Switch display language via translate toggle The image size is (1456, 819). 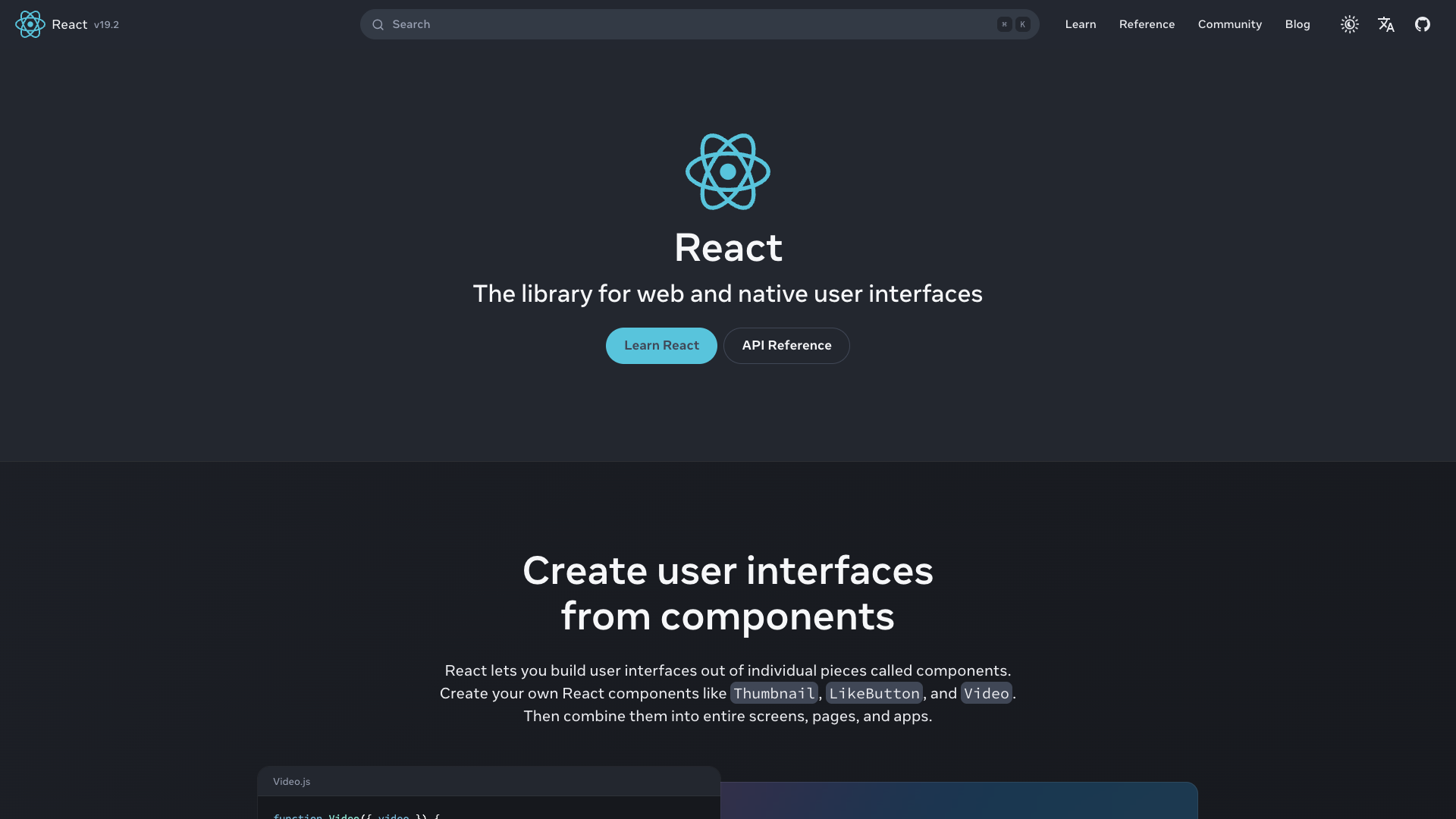(1386, 24)
